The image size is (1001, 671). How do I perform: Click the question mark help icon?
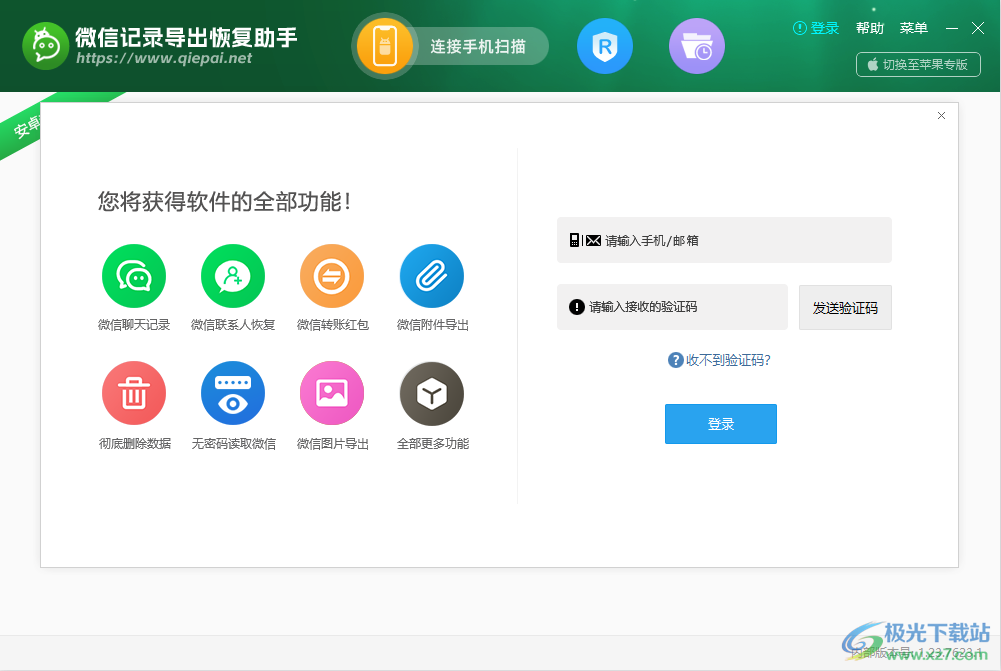675,360
